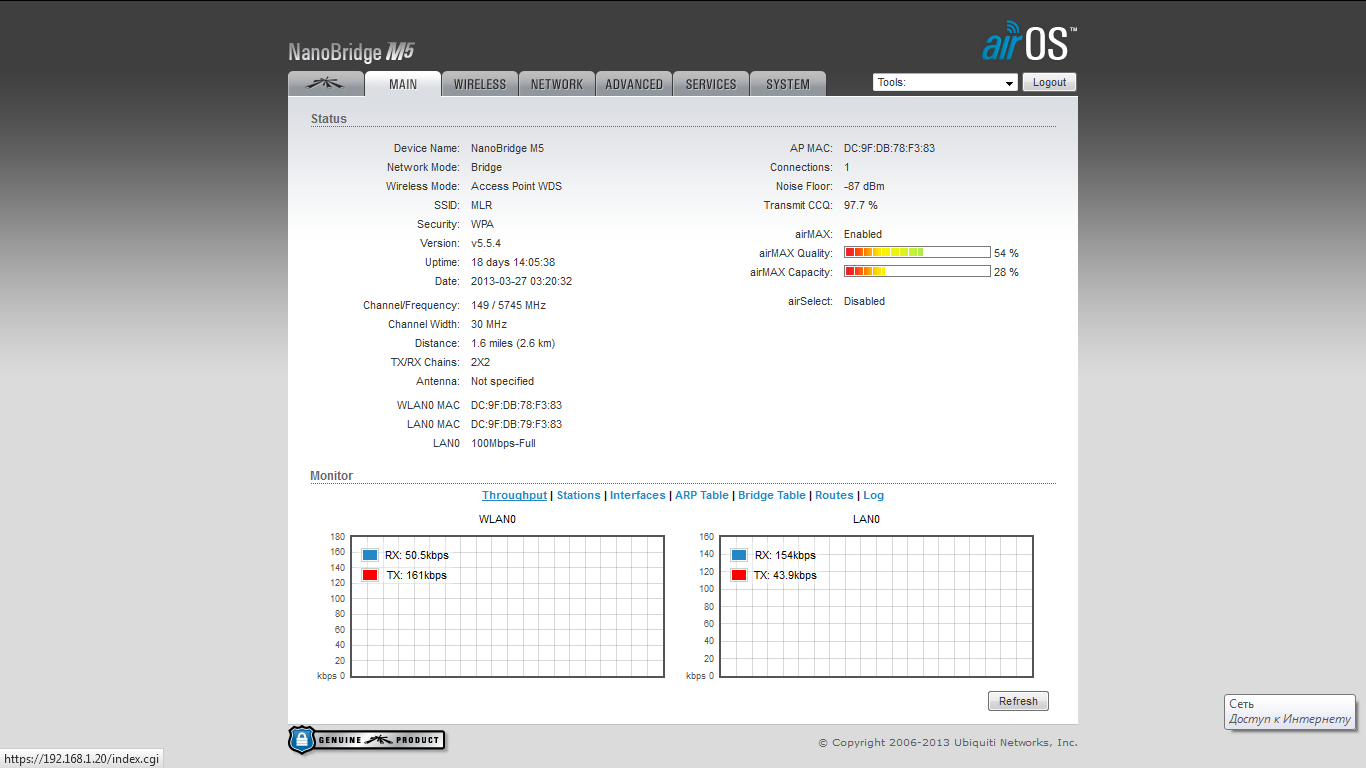
Task: Click the AP MAC address value
Action: tap(890, 148)
